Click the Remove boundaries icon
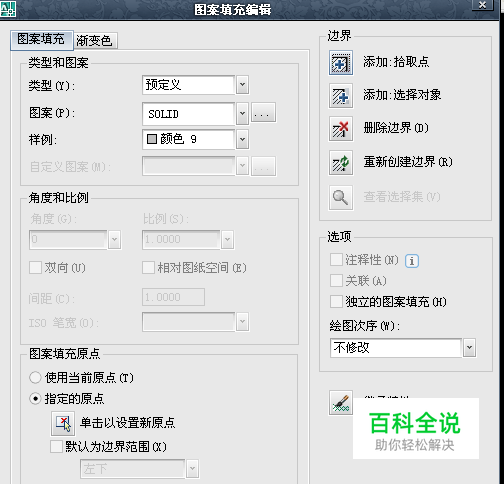The height and width of the screenshot is (484, 504). coord(341,129)
